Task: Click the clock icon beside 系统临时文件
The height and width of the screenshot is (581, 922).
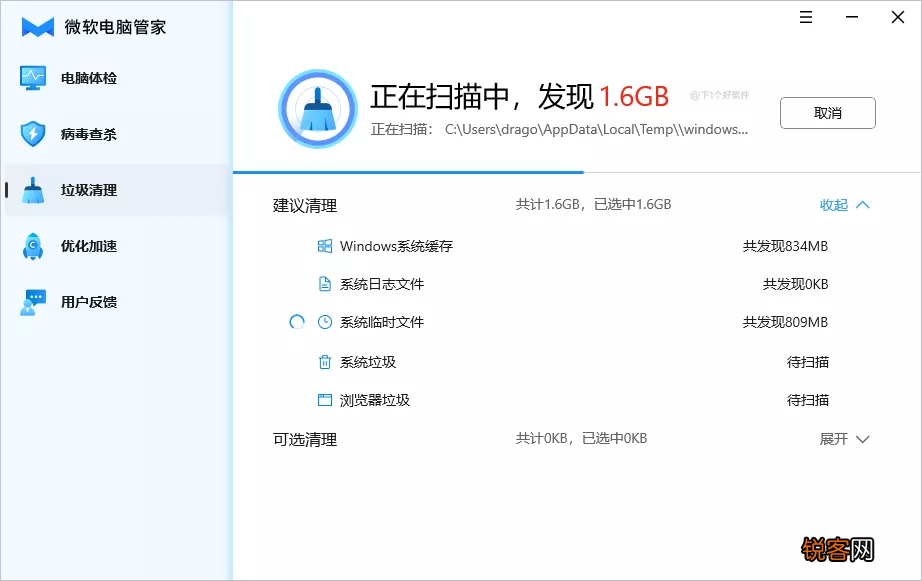Action: (323, 322)
